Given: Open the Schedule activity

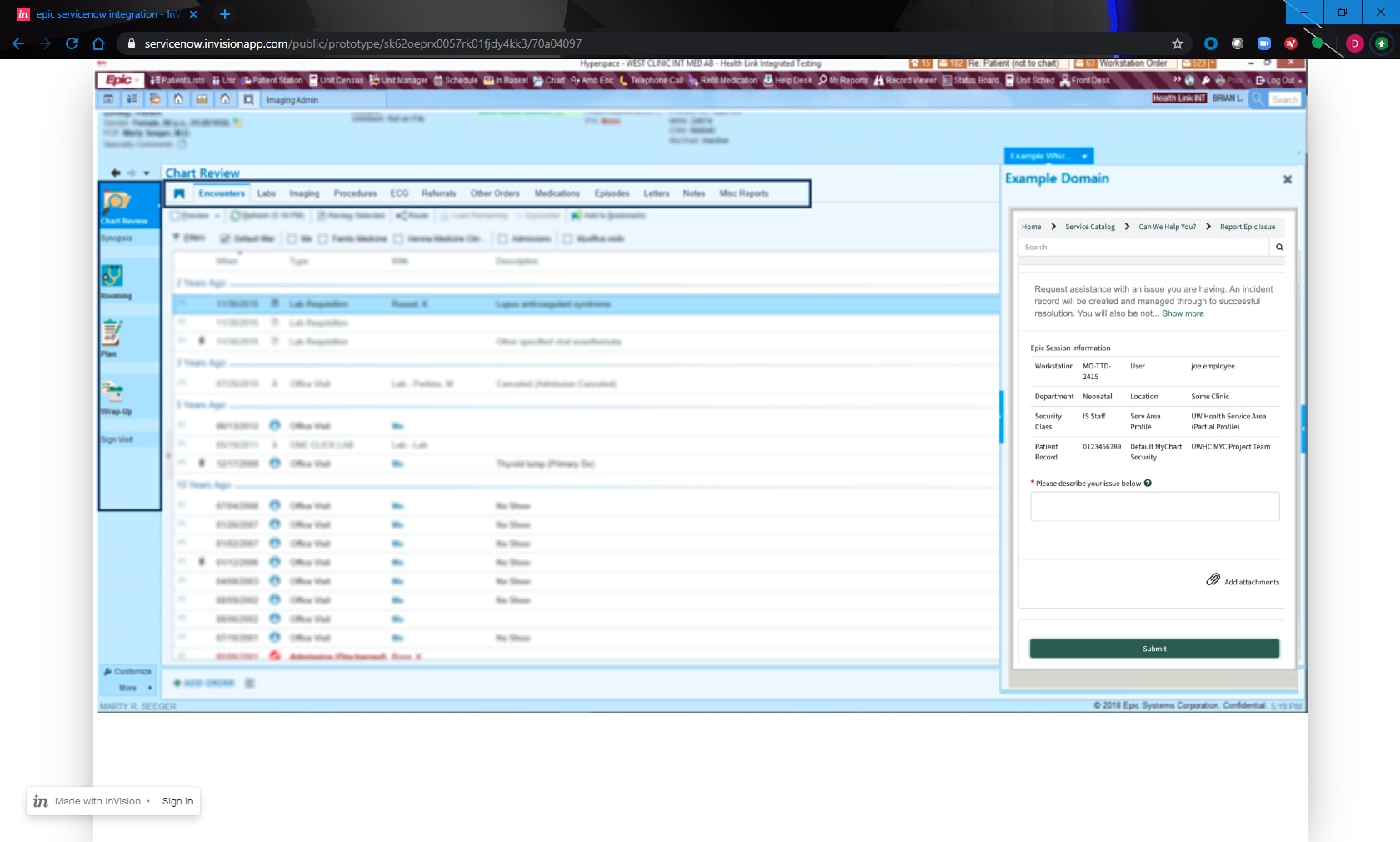Looking at the screenshot, I should (456, 80).
